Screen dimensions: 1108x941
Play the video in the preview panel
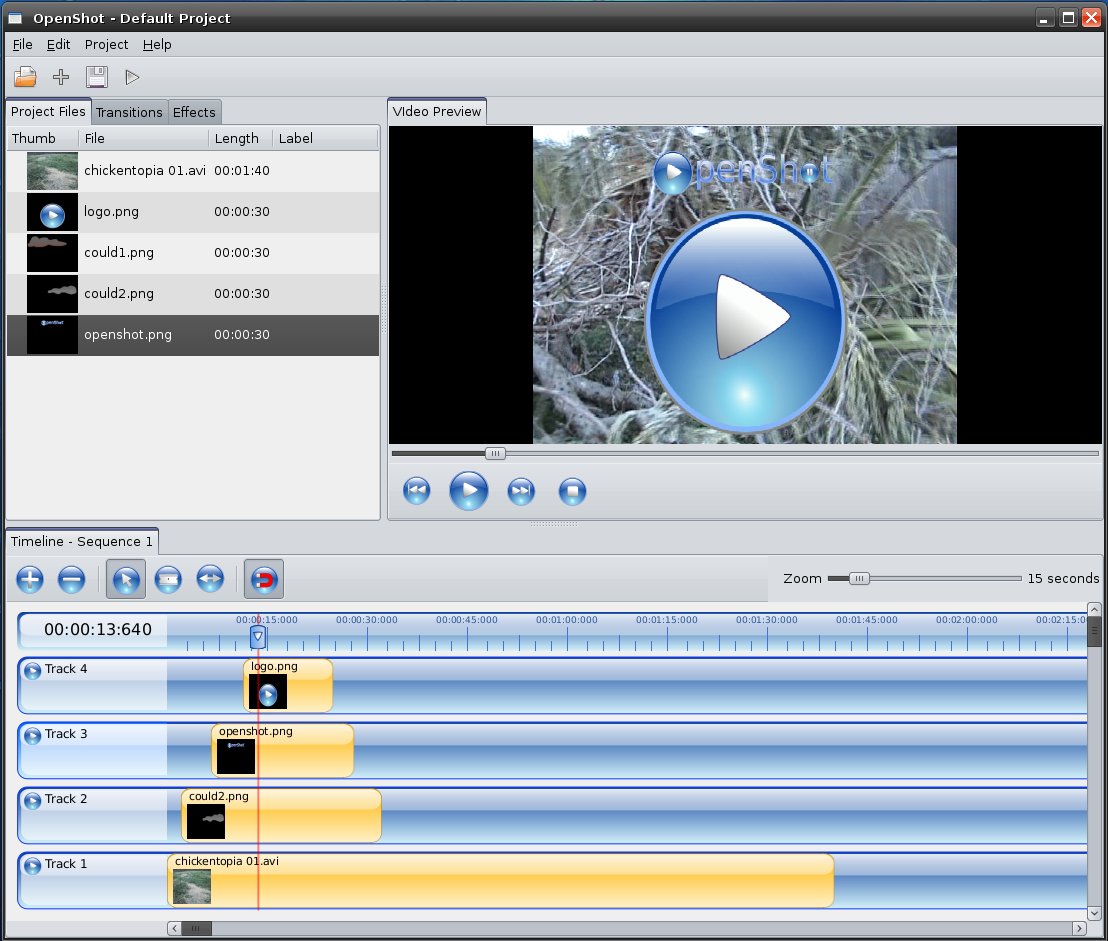468,491
